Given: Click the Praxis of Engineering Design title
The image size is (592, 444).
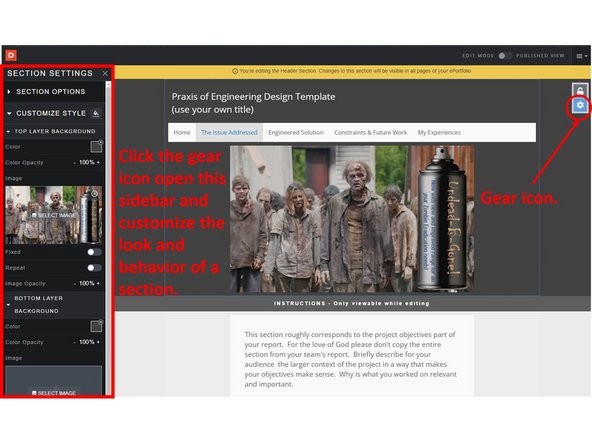Looking at the screenshot, I should coord(253,103).
